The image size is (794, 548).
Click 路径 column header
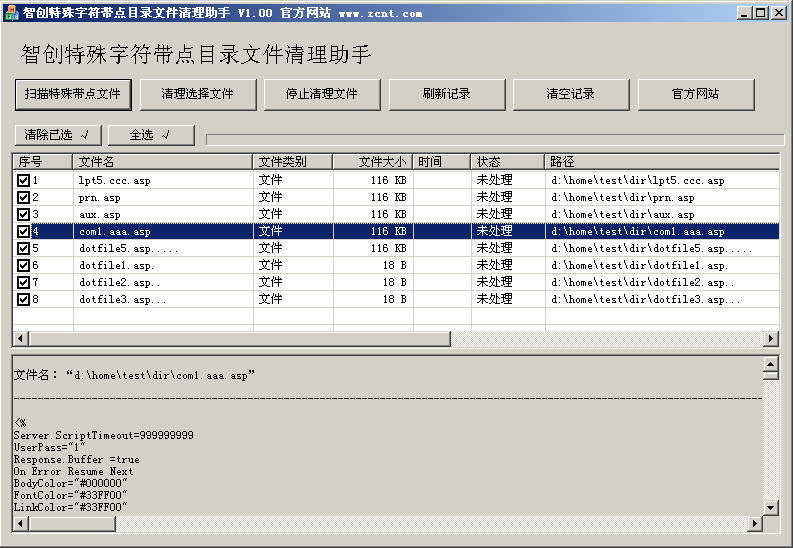click(x=662, y=162)
